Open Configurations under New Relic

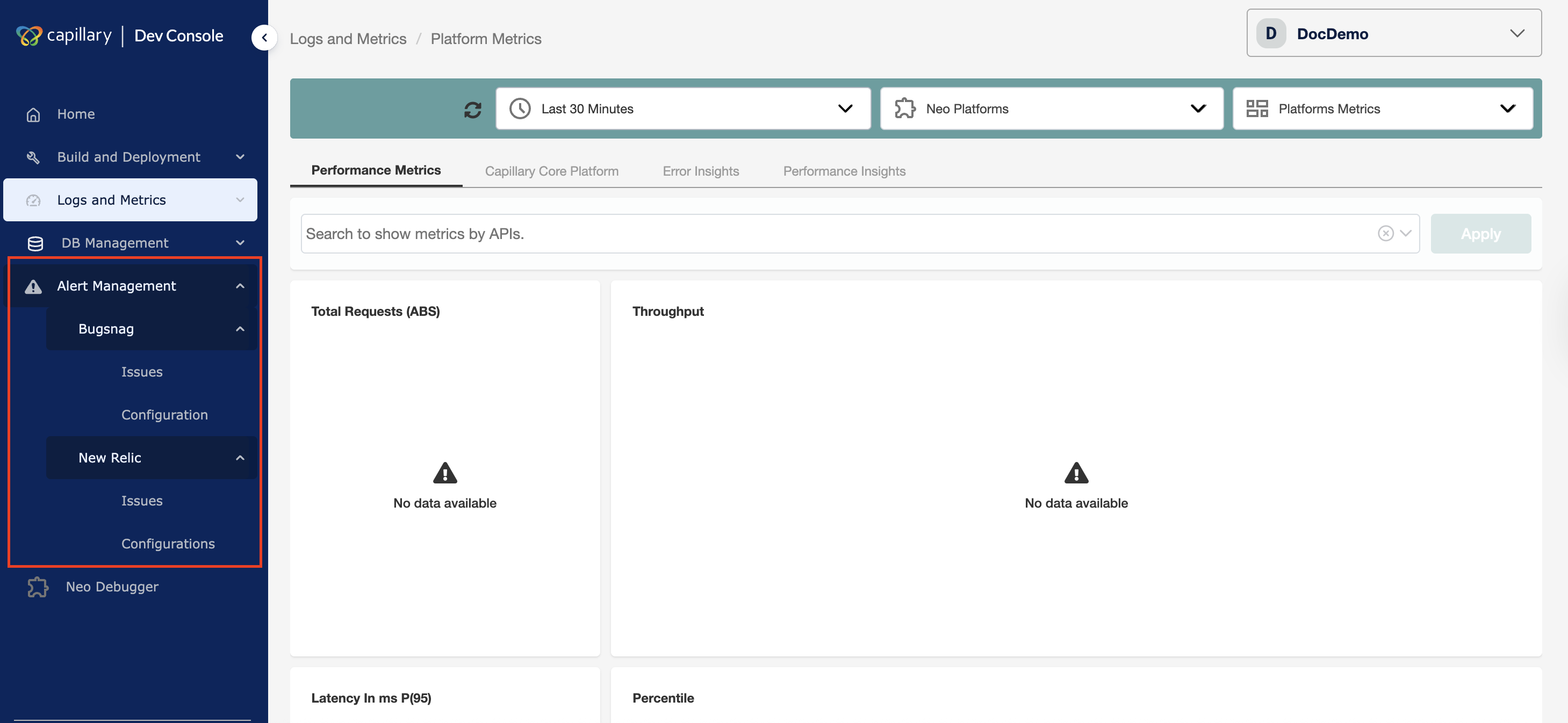(x=168, y=544)
